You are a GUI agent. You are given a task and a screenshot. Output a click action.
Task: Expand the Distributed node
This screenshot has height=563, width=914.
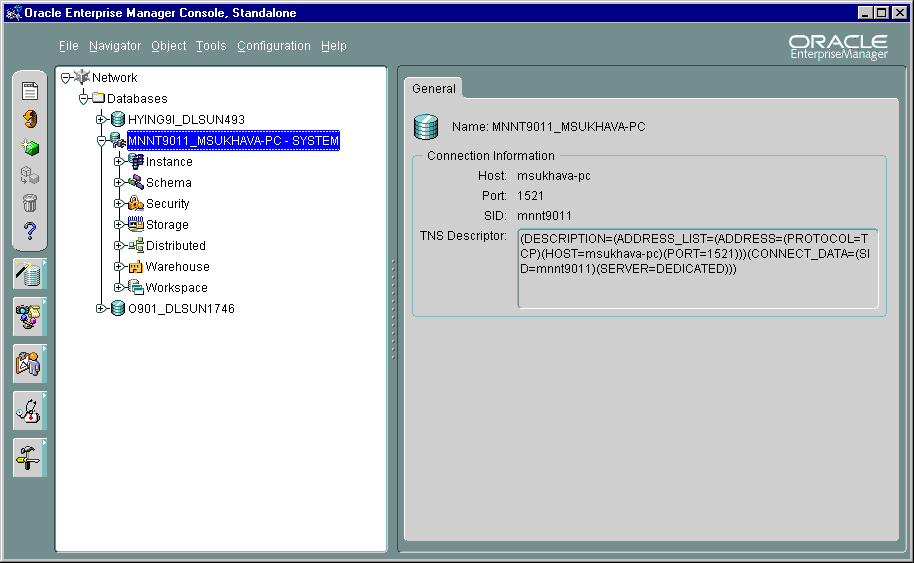[118, 245]
